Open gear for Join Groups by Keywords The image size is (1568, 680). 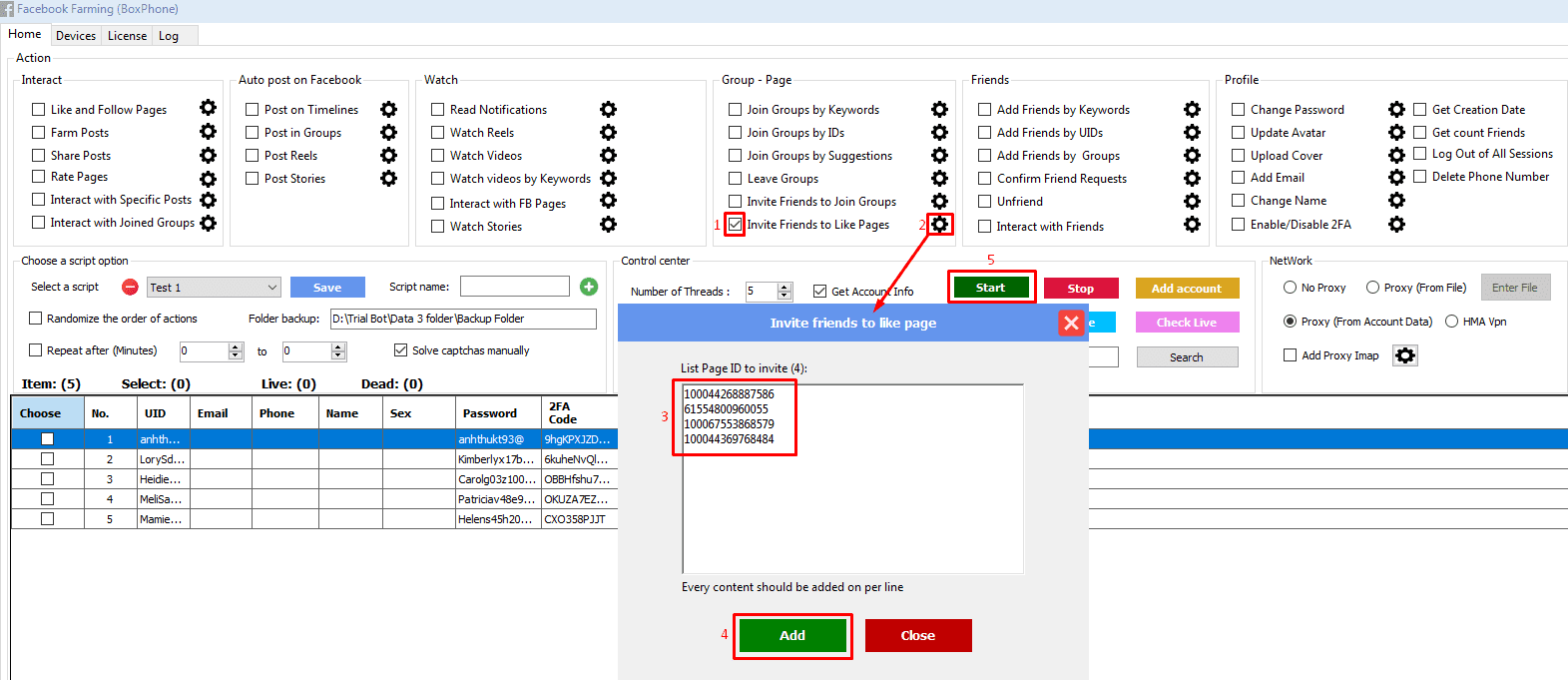coord(939,109)
